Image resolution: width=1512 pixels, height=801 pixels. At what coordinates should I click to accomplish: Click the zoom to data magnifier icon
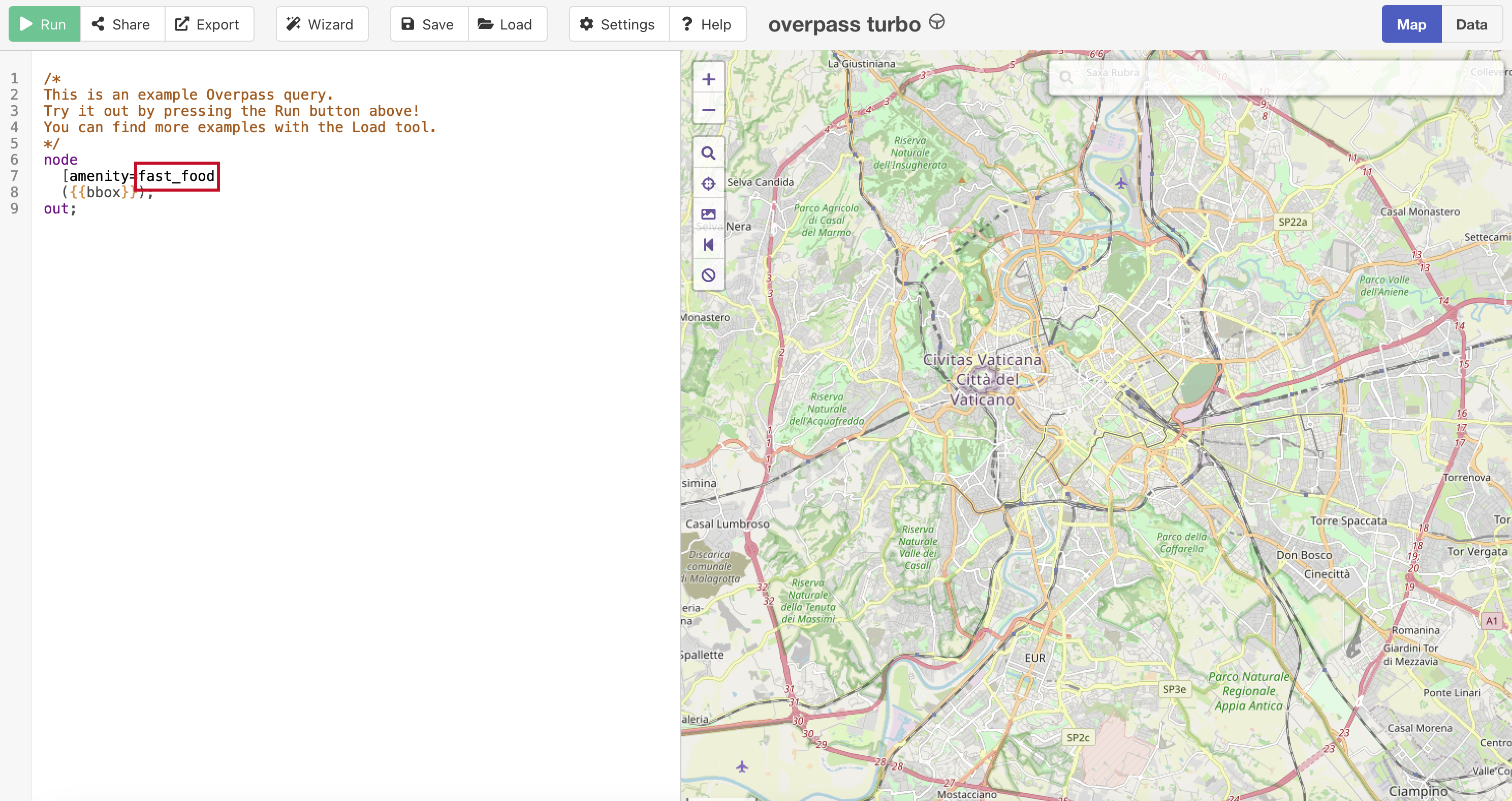tap(708, 153)
